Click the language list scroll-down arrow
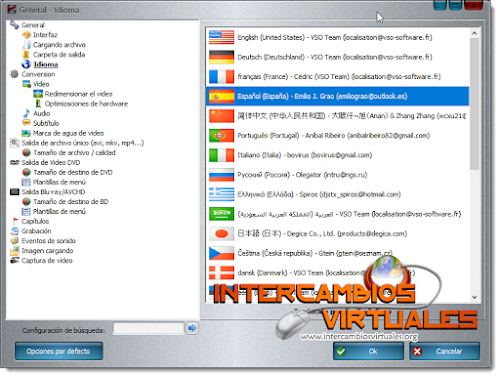This screenshot has height=377, width=500. pyautogui.click(x=475, y=297)
